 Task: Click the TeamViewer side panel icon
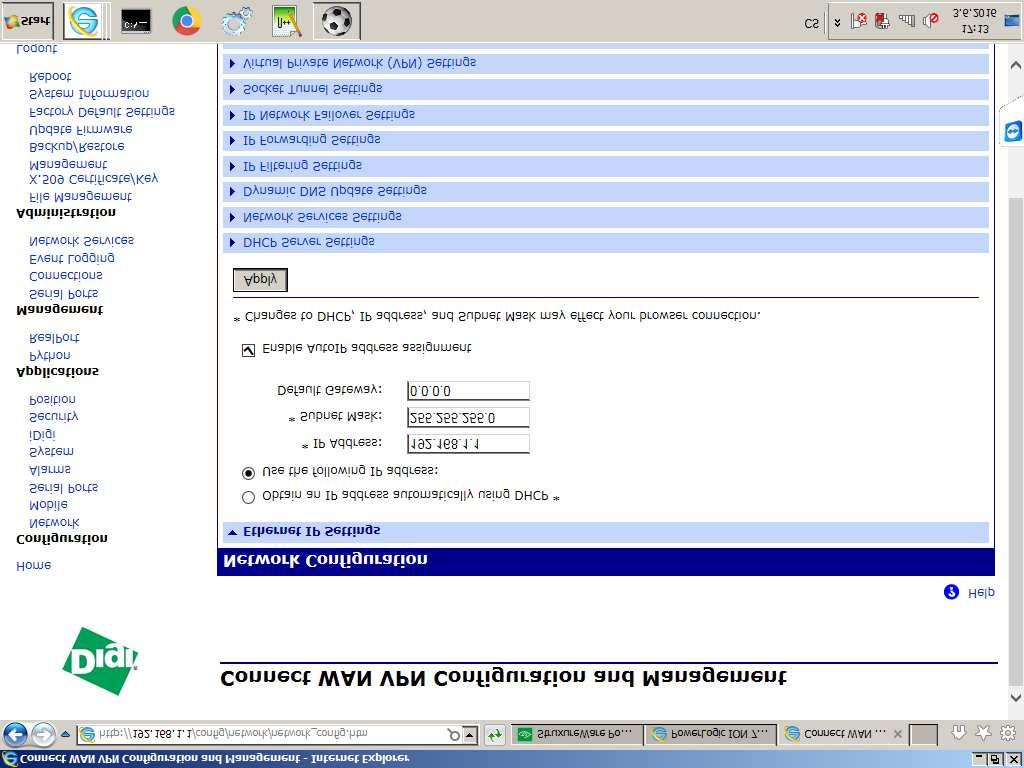(1013, 131)
